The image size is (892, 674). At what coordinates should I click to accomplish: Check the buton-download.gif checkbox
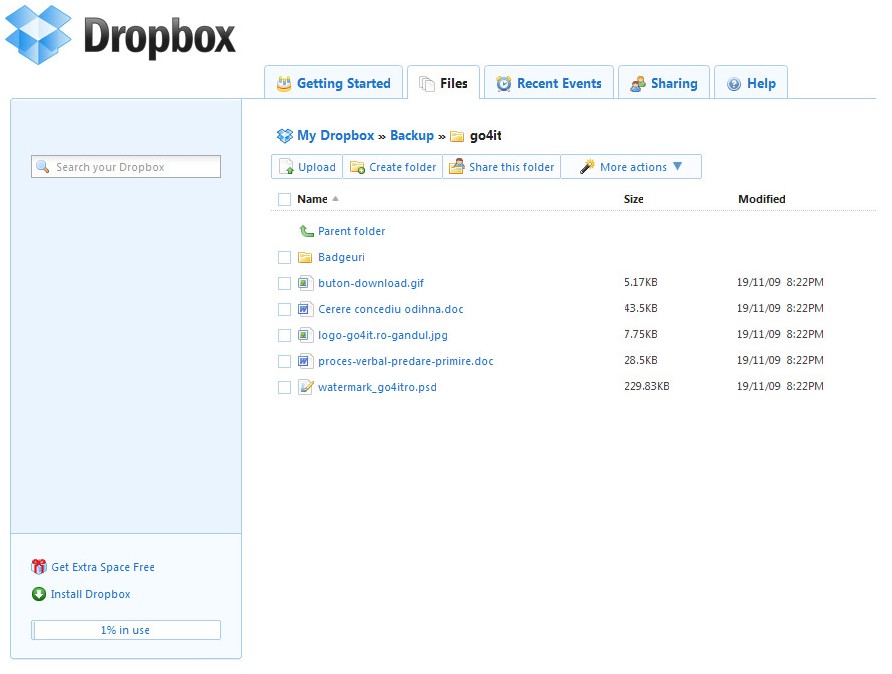[x=284, y=283]
